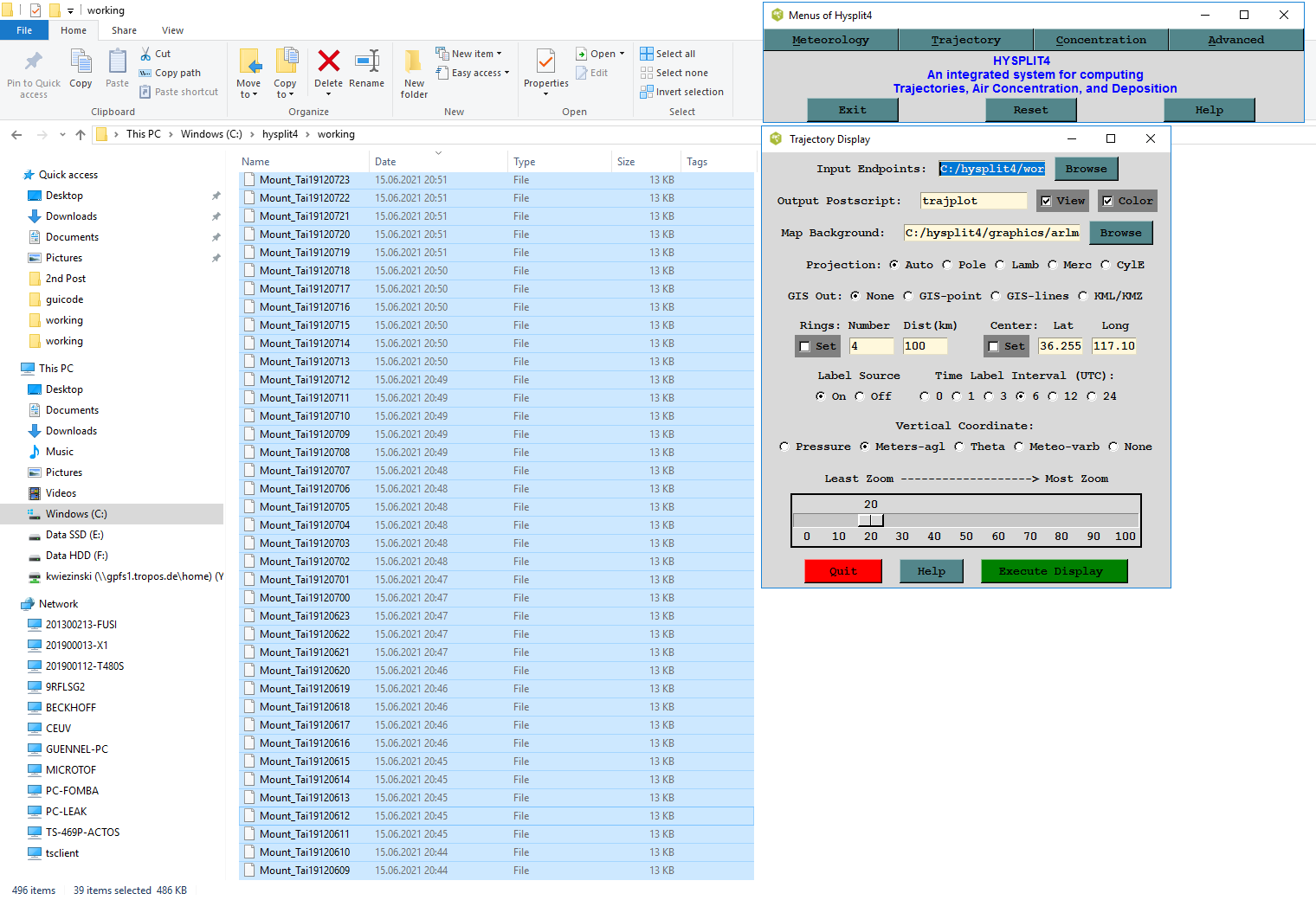Select Windows (C:) drive in navigation pane
Screen dimensions: 1316x900
(x=76, y=514)
